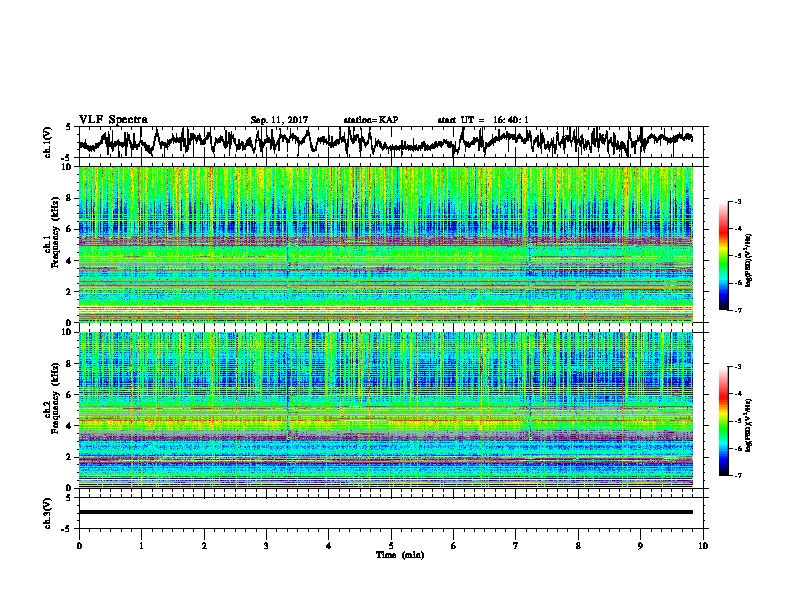The image size is (792, 612).
Task: Click tick label "10" on the Time axis
Action: pos(703,546)
